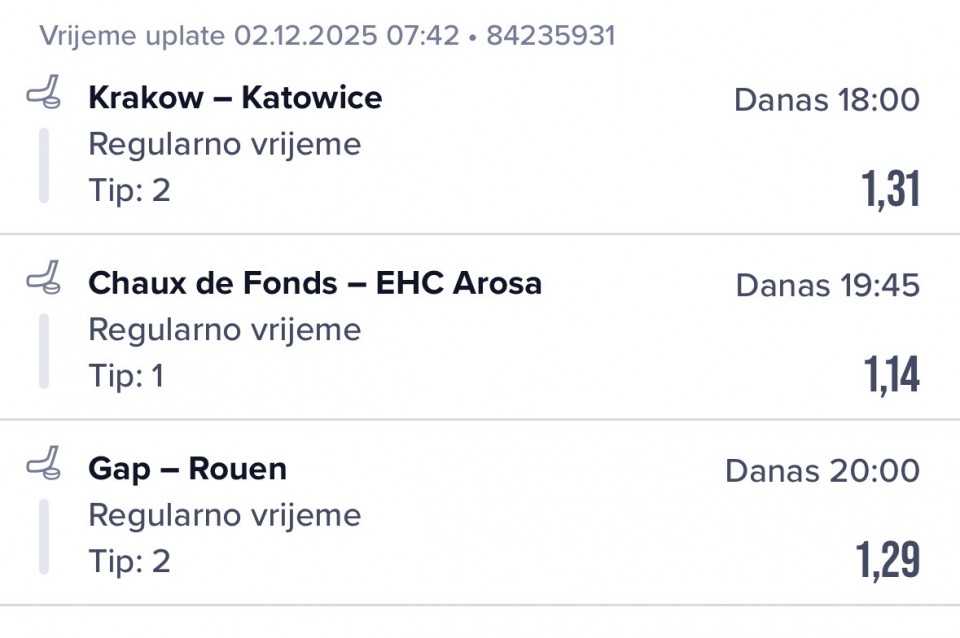960x638 pixels.
Task: Click Regularno vrijeme under Chaux de Fonds
Action: click(x=224, y=329)
